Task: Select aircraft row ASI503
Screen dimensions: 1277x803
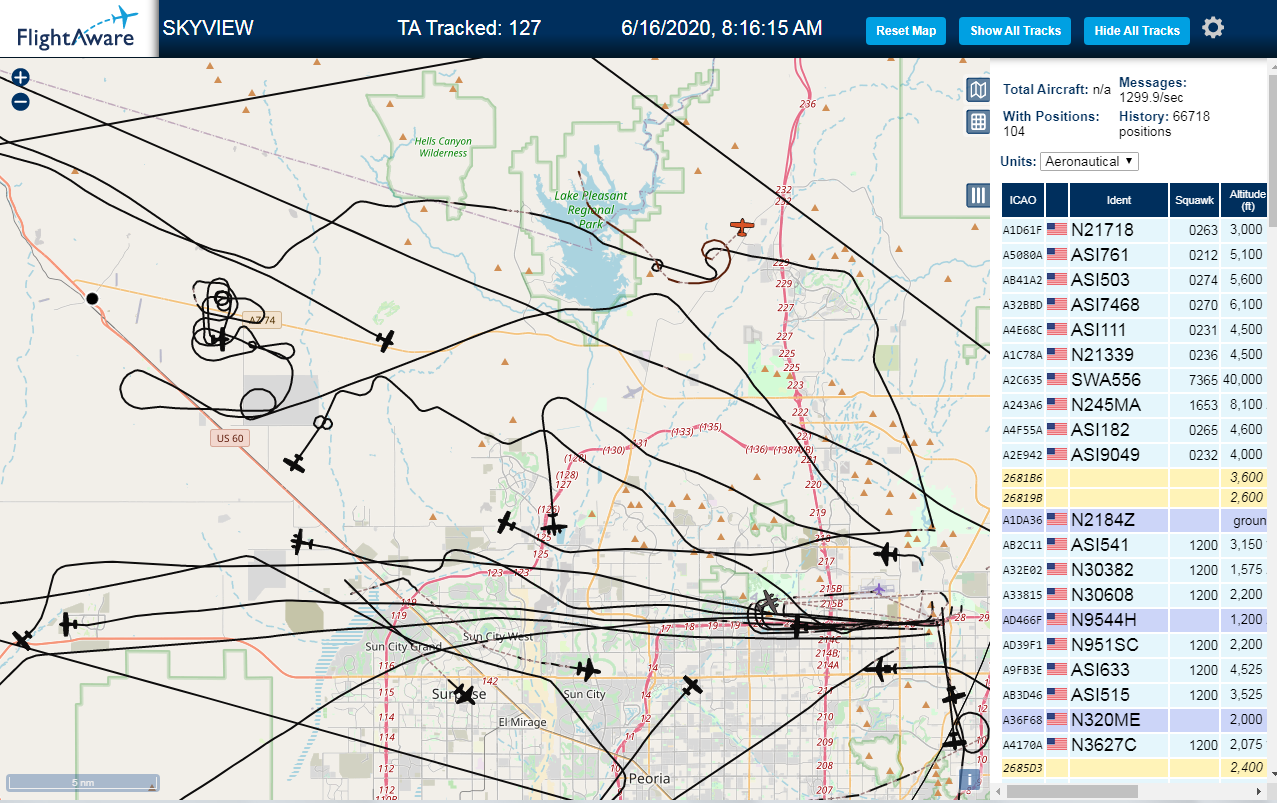Action: pos(1135,280)
